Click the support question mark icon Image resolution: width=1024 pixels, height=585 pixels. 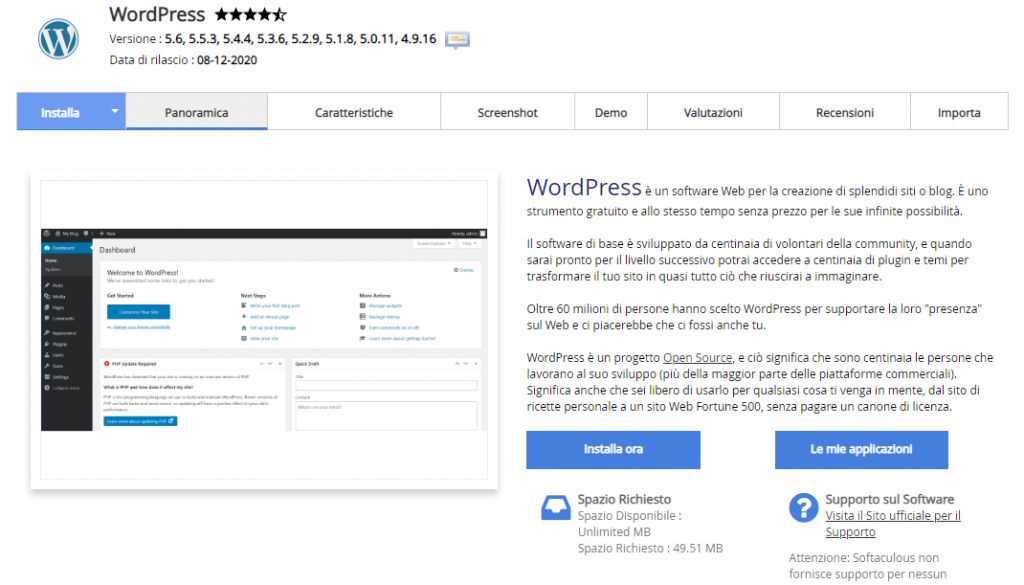pos(803,507)
